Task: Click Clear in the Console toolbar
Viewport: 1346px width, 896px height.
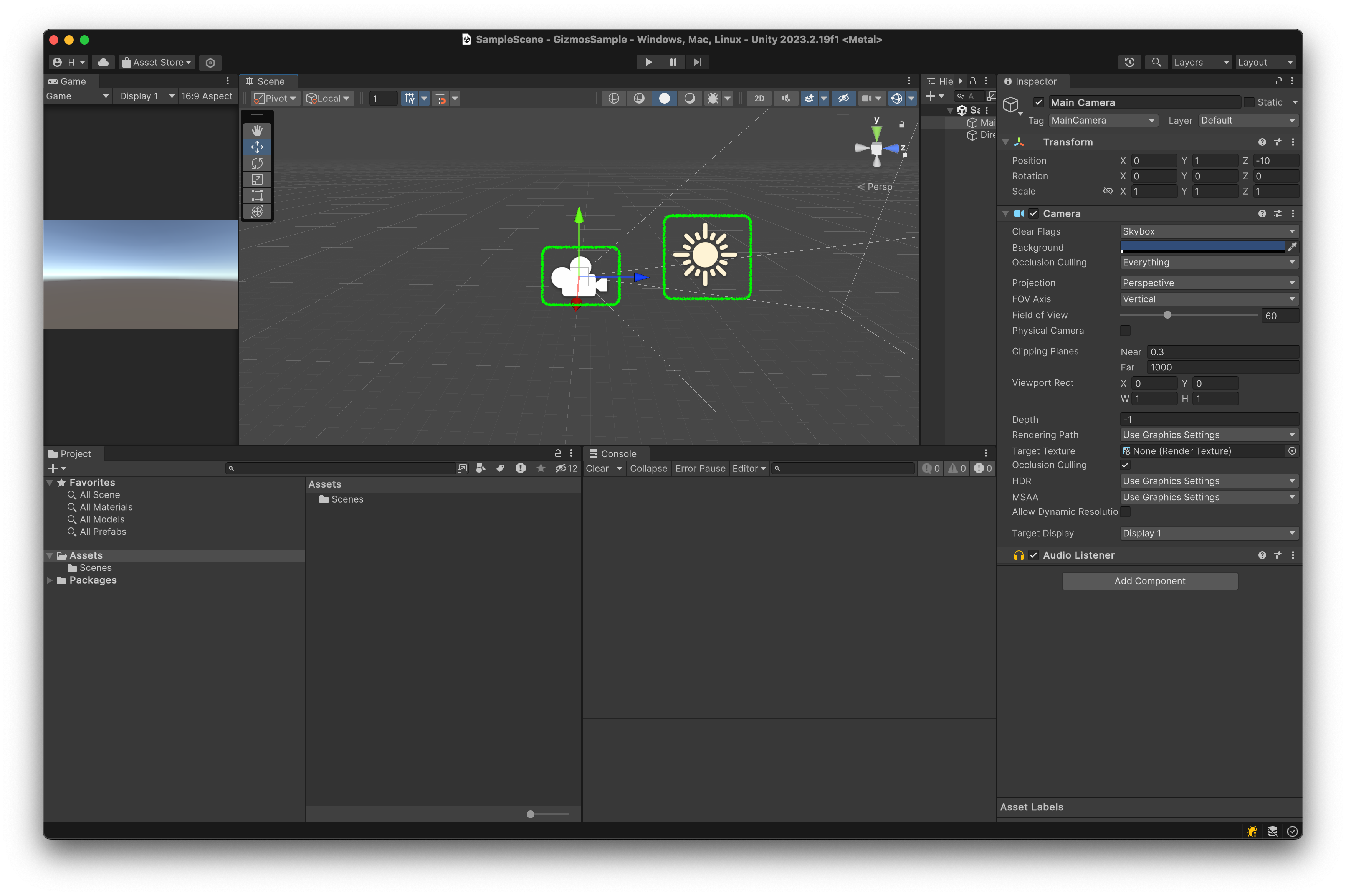Action: point(598,468)
